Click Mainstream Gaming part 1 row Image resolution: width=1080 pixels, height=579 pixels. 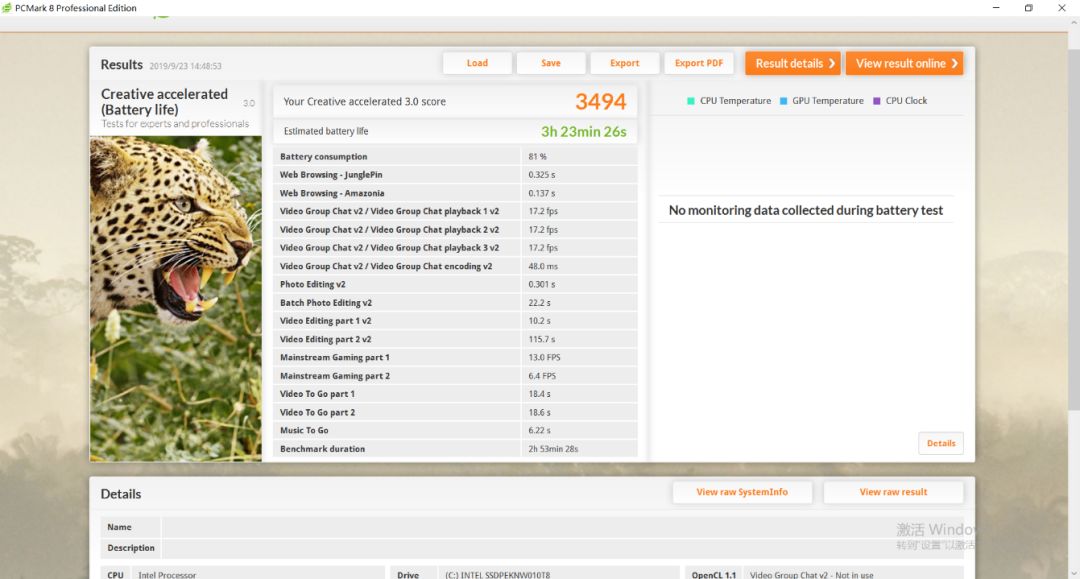(455, 357)
